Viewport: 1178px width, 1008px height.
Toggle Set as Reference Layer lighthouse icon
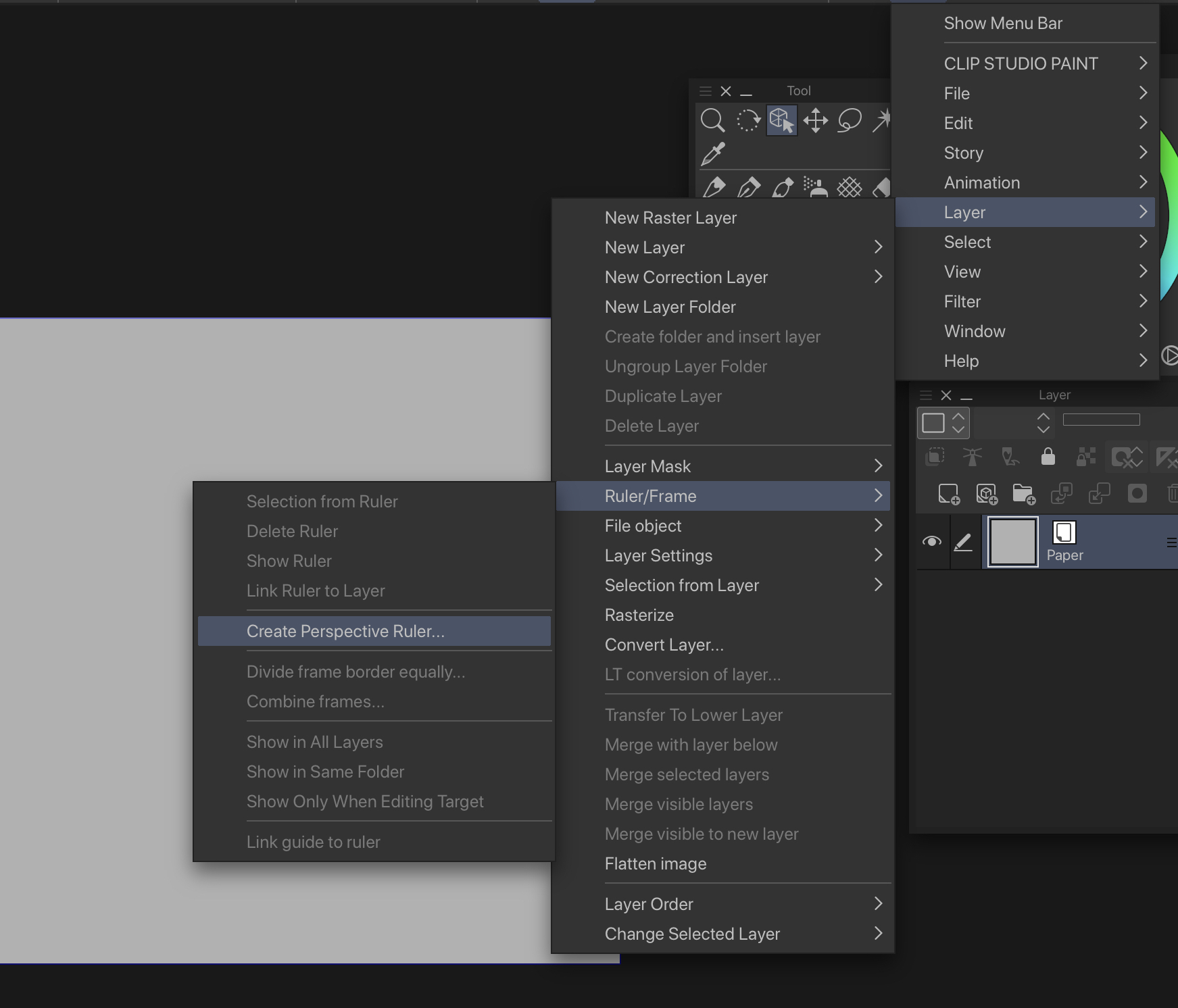tap(973, 457)
